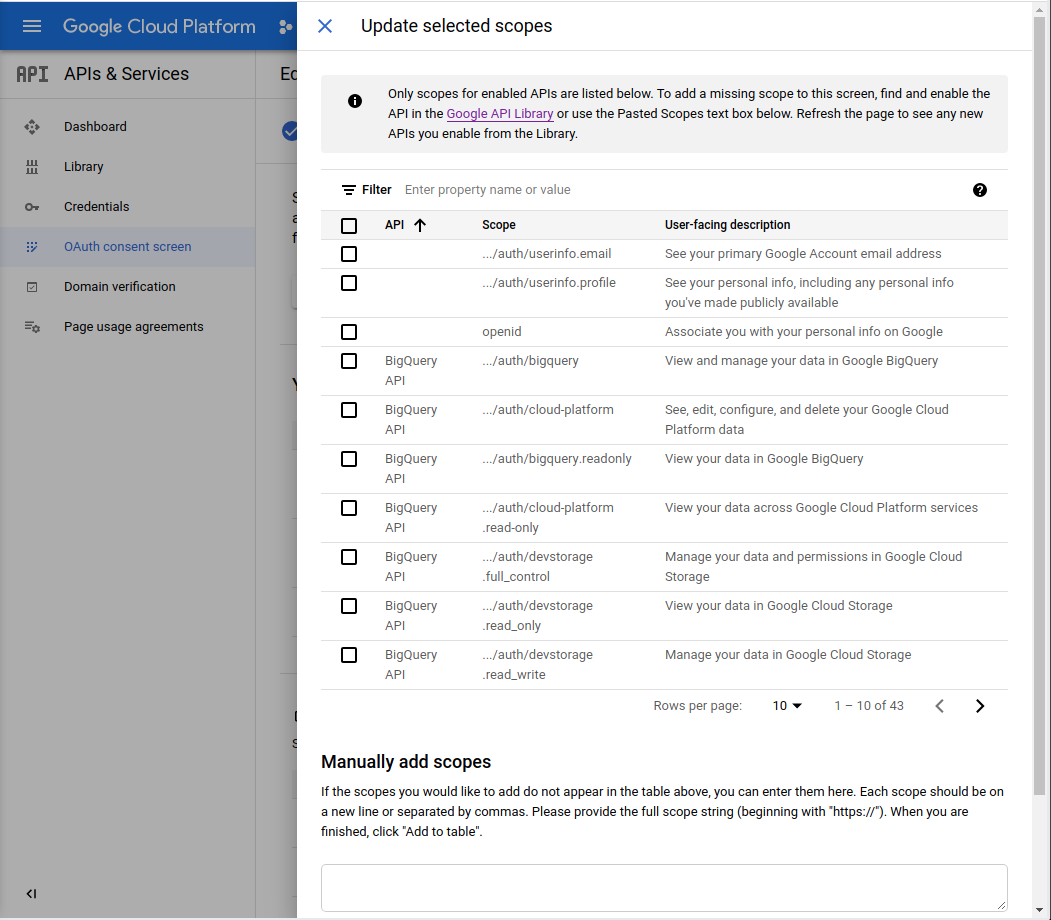Image resolution: width=1051 pixels, height=920 pixels.
Task: Click the OAuth consent screen icon
Action: click(x=32, y=247)
